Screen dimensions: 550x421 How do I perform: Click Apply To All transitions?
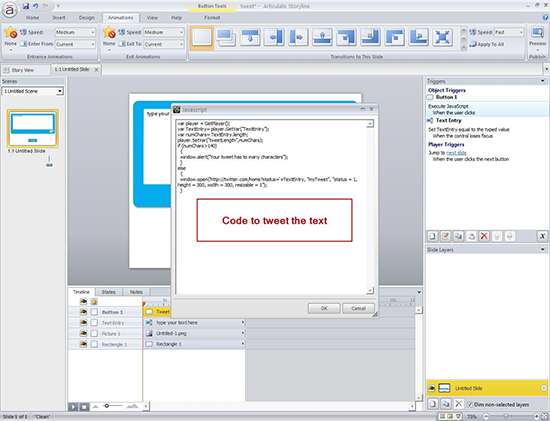(487, 45)
